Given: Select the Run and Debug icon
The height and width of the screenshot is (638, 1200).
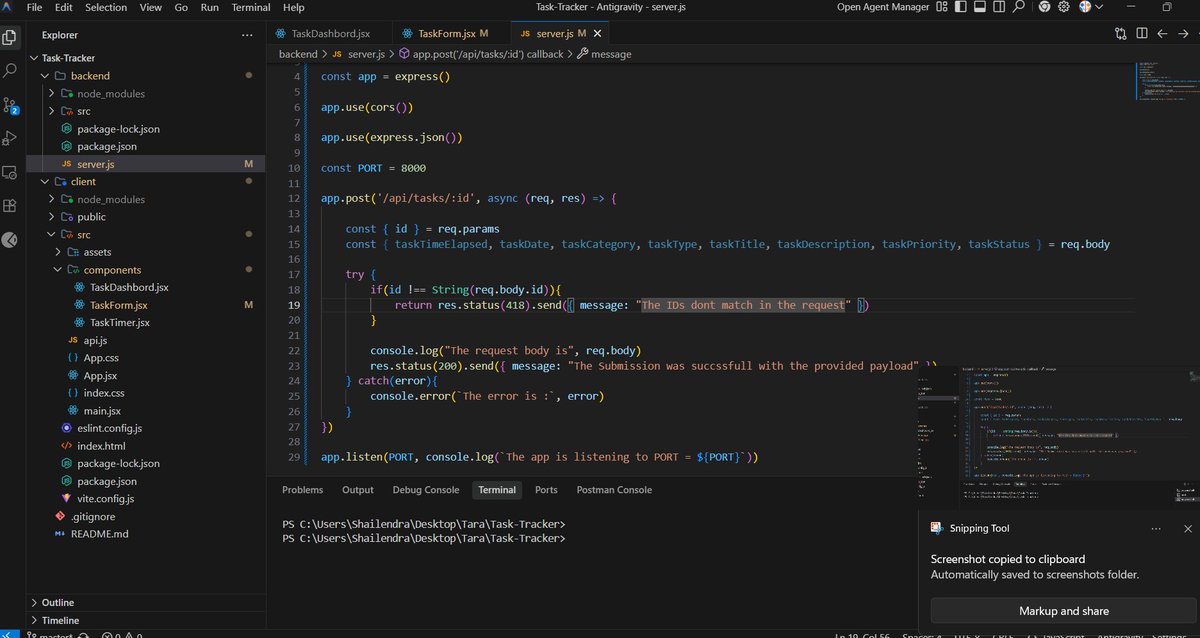Looking at the screenshot, I should tap(10, 138).
